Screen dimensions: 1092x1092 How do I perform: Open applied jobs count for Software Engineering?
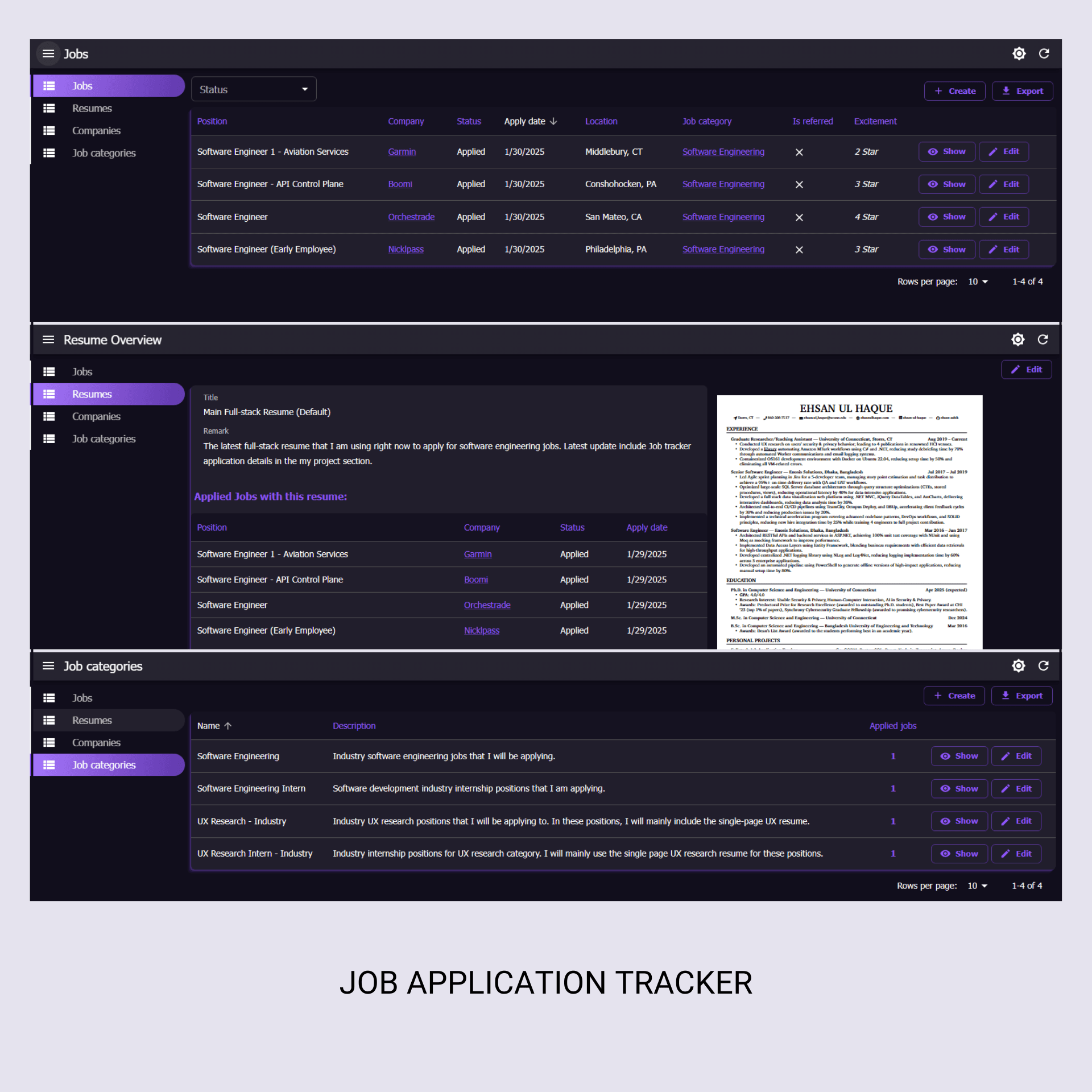point(892,756)
